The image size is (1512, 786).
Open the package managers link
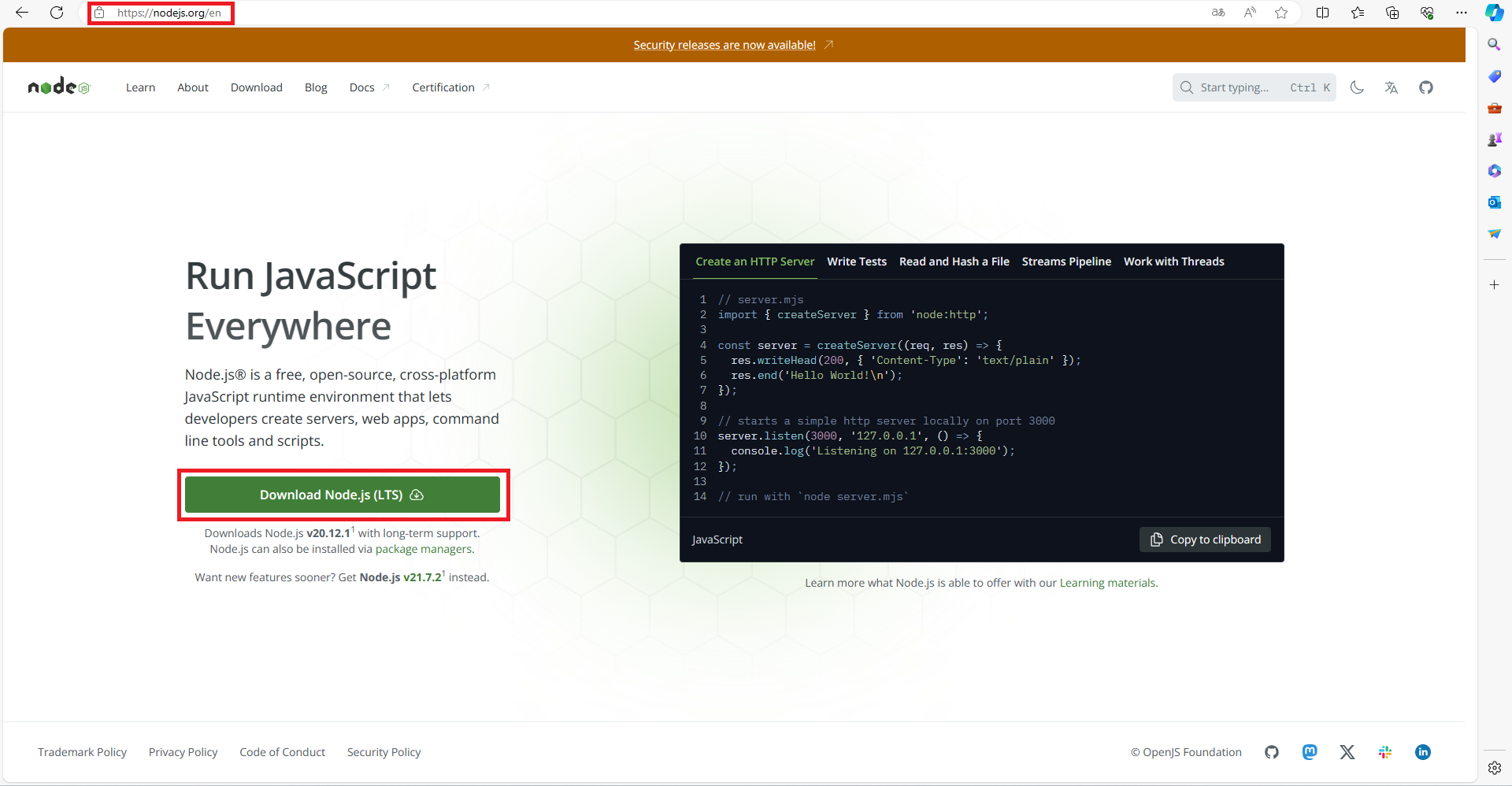point(424,549)
